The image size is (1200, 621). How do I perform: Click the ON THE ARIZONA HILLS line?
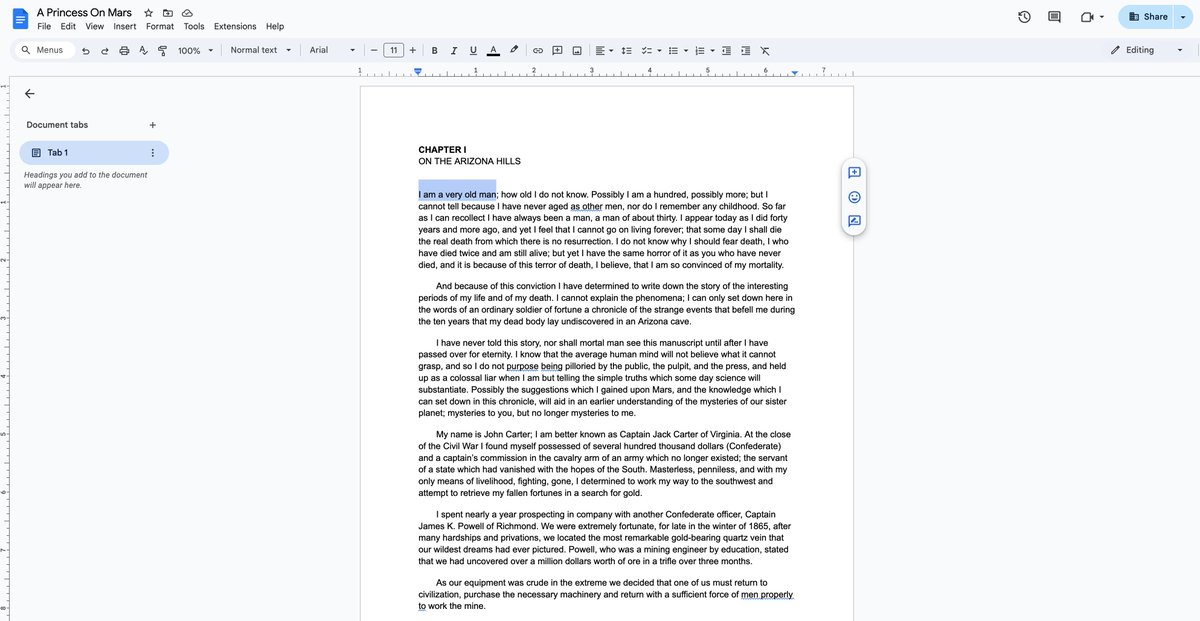pyautogui.click(x=469, y=161)
